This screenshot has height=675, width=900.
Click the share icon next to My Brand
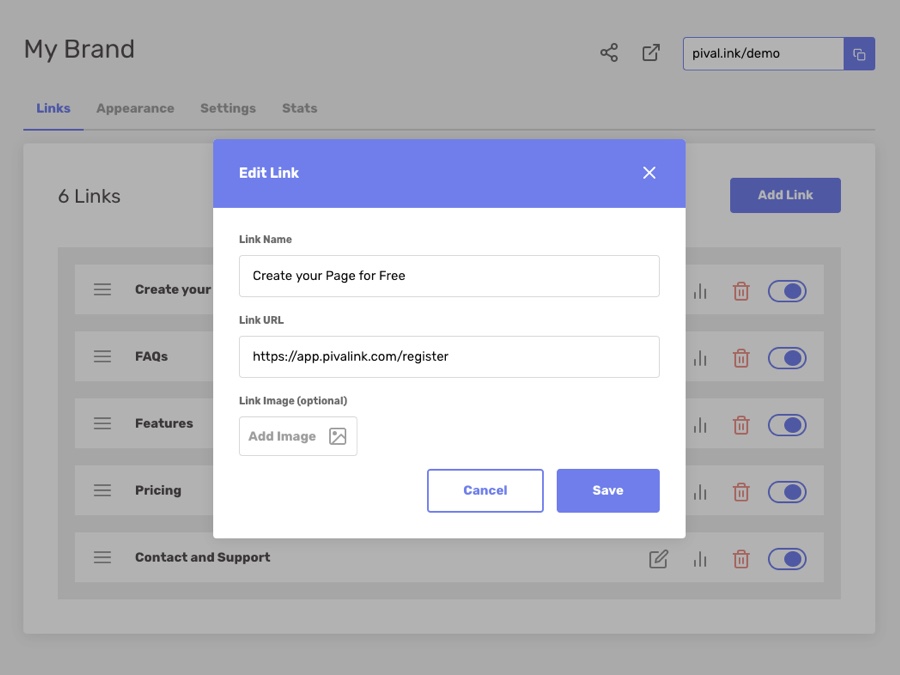[x=609, y=53]
